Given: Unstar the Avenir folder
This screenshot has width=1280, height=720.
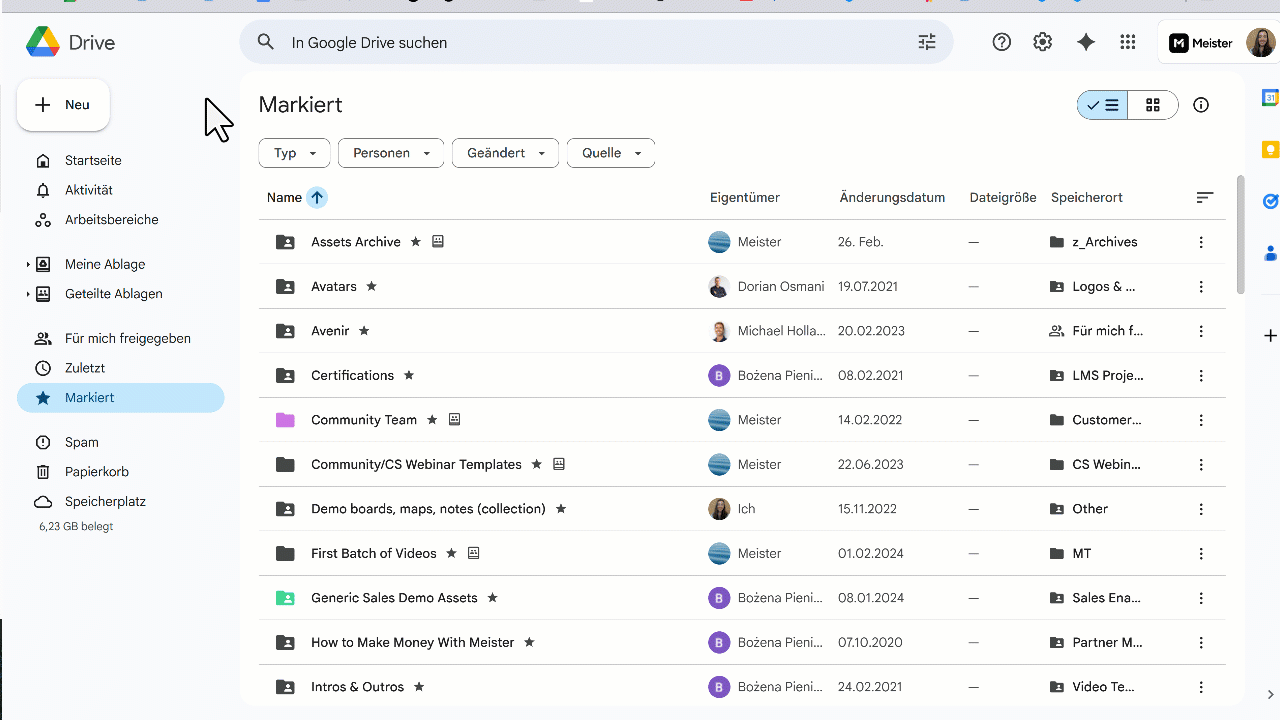Looking at the screenshot, I should pyautogui.click(x=364, y=330).
